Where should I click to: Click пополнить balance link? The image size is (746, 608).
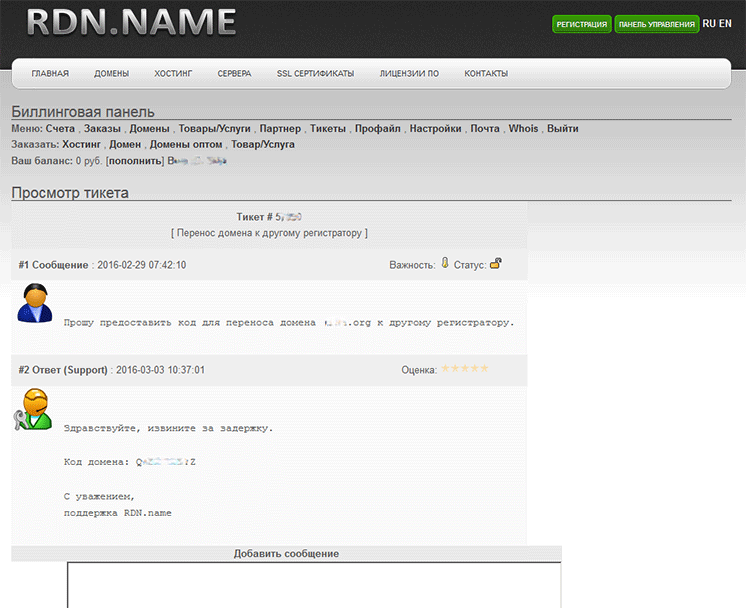tap(135, 161)
